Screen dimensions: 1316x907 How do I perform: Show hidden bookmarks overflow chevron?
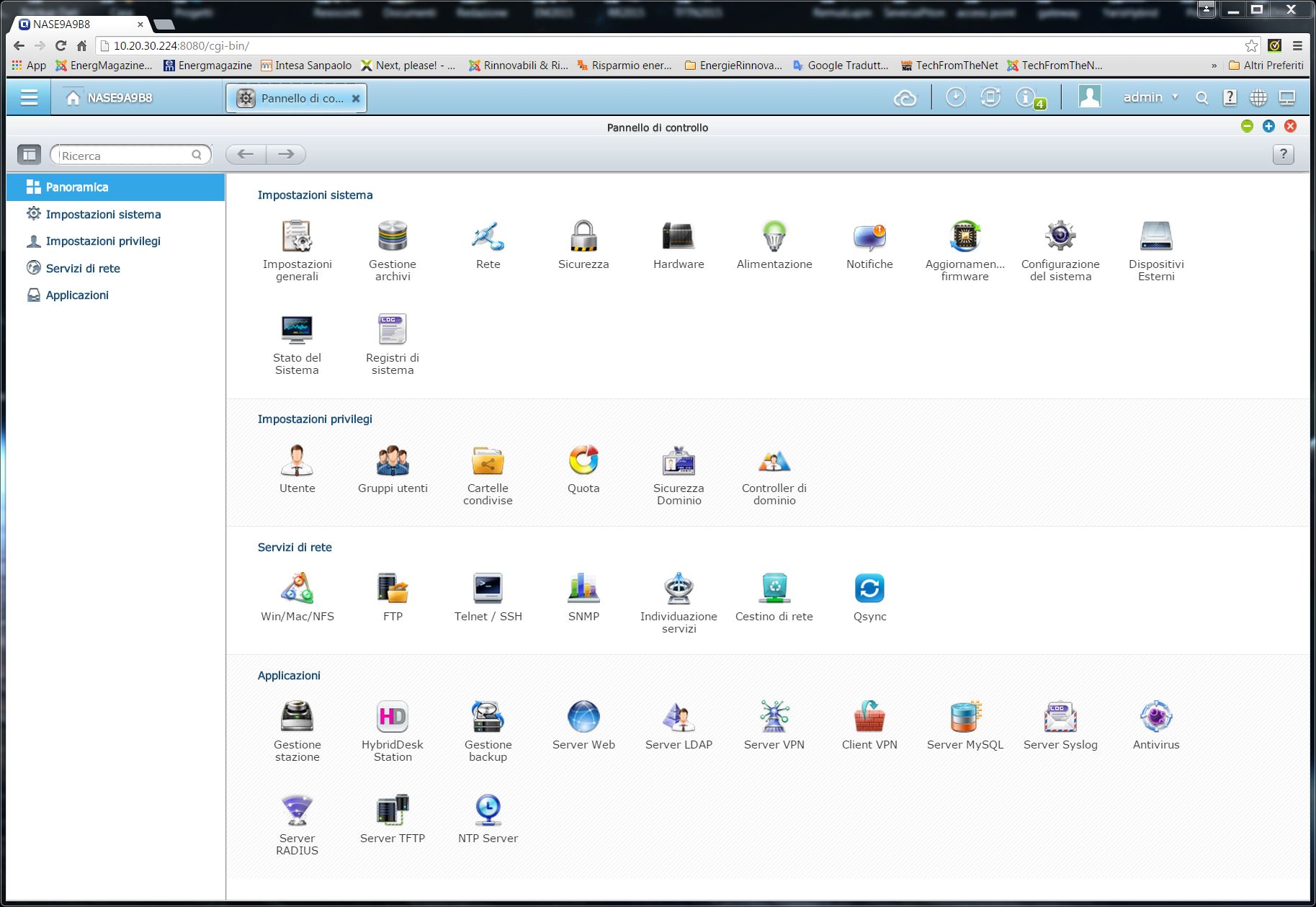click(1214, 66)
